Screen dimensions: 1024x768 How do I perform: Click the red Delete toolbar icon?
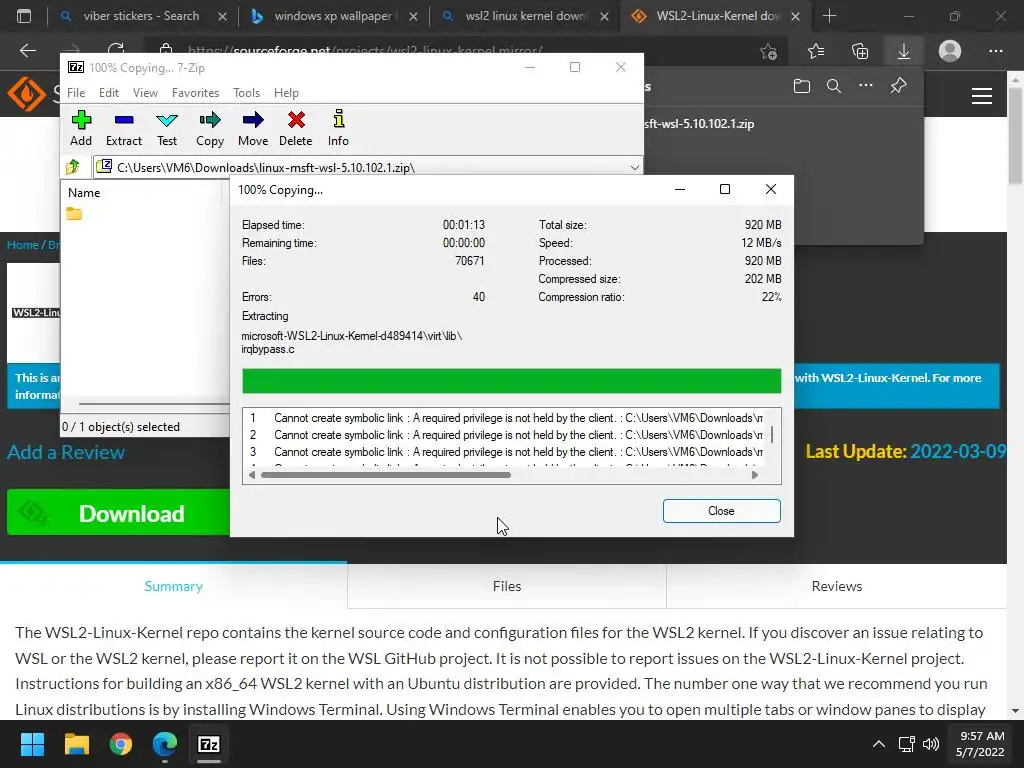coord(296,129)
